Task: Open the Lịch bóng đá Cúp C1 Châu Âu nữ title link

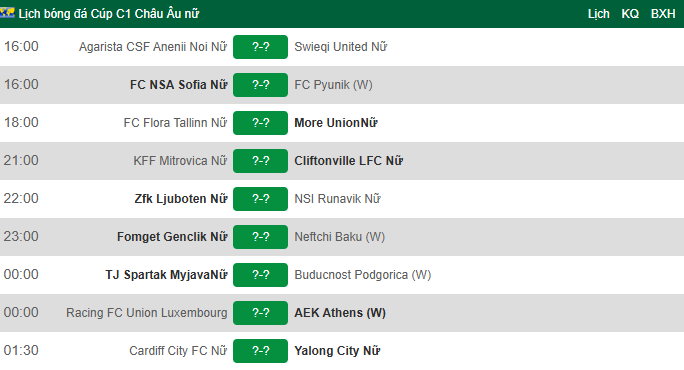Action: 109,14
